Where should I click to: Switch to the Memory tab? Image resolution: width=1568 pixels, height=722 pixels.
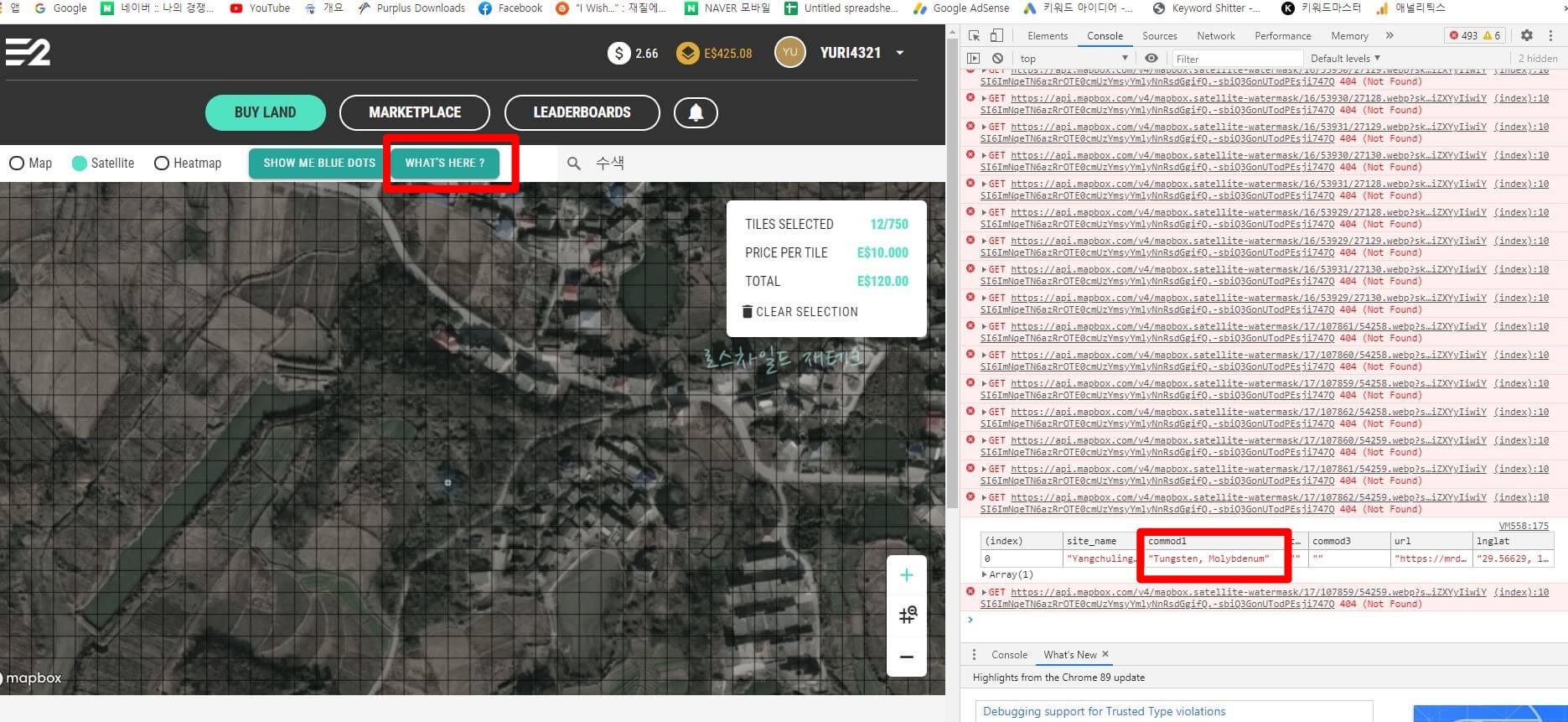1349,36
